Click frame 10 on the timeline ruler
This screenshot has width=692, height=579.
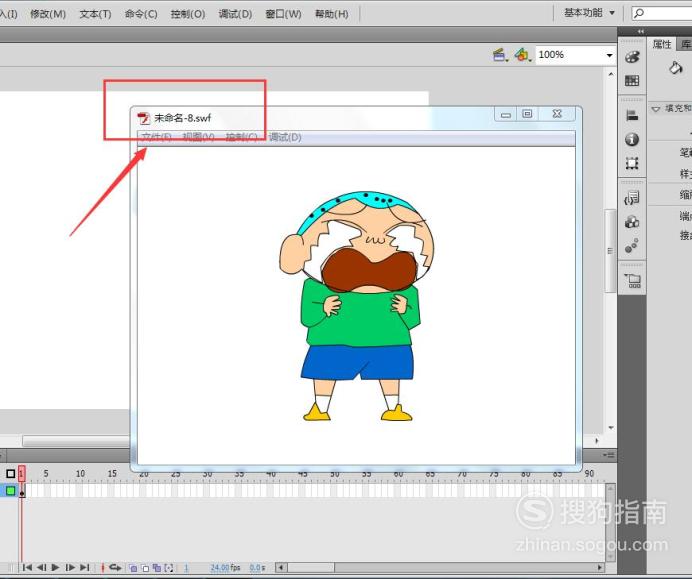tap(80, 473)
